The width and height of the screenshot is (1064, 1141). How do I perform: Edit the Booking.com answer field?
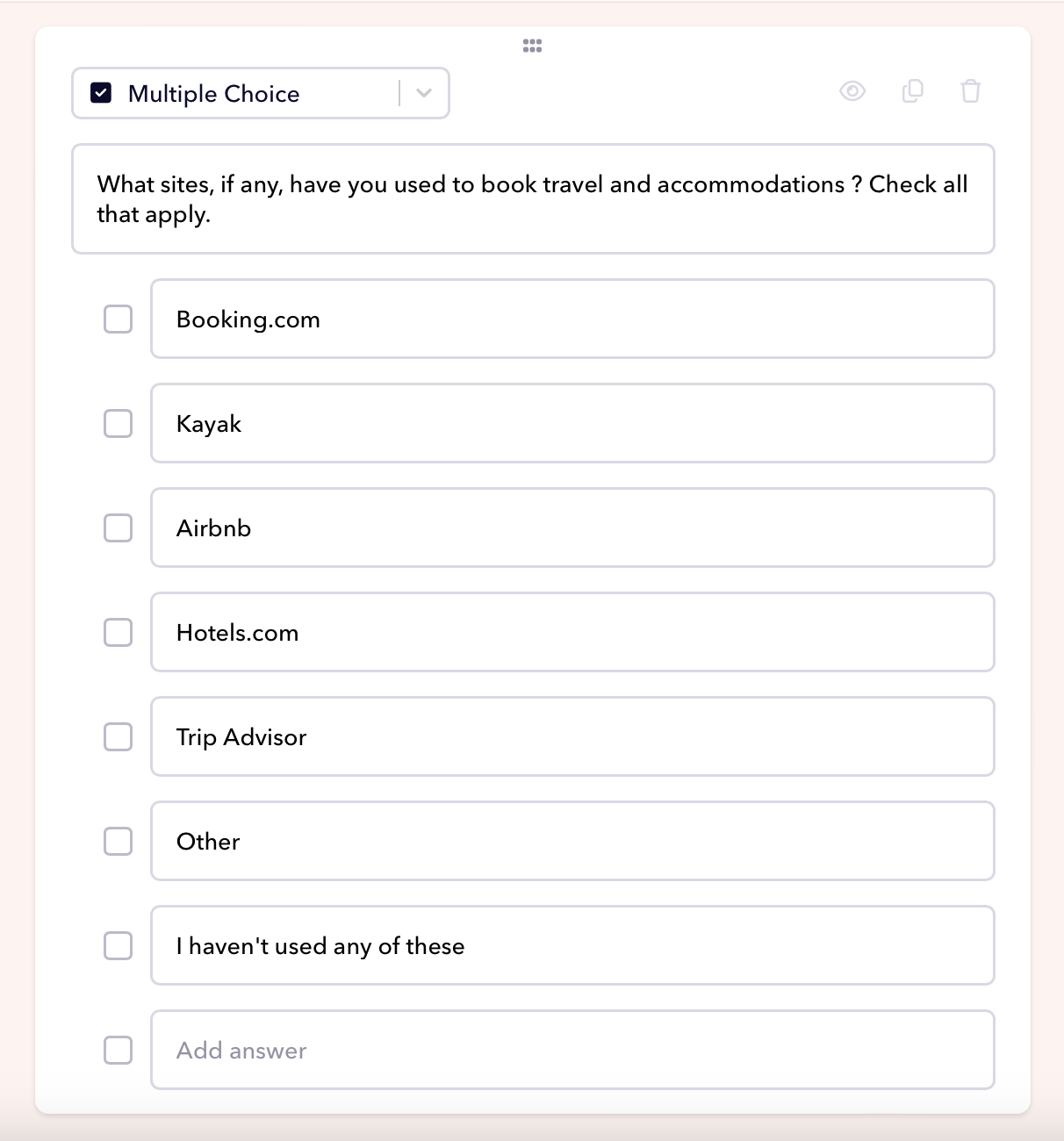(x=572, y=319)
